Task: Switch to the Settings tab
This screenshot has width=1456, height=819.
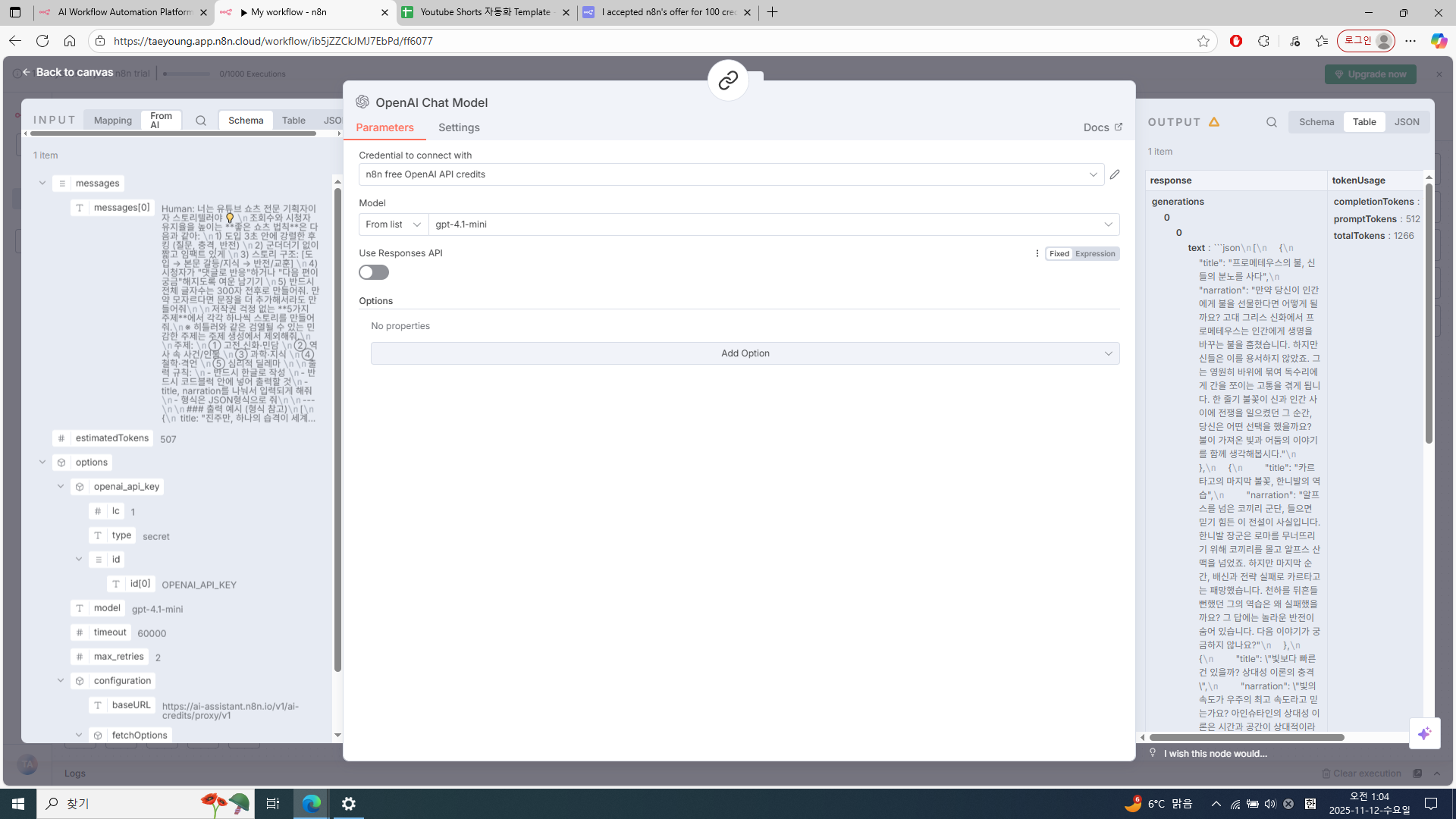Action: tap(459, 127)
